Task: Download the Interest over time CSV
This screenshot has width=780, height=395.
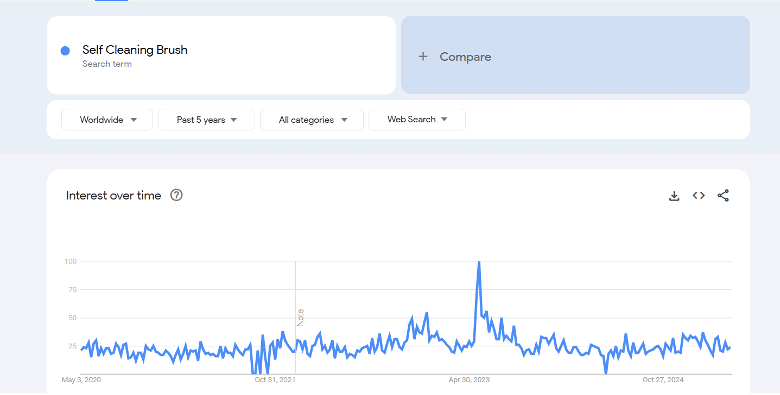Action: (674, 196)
